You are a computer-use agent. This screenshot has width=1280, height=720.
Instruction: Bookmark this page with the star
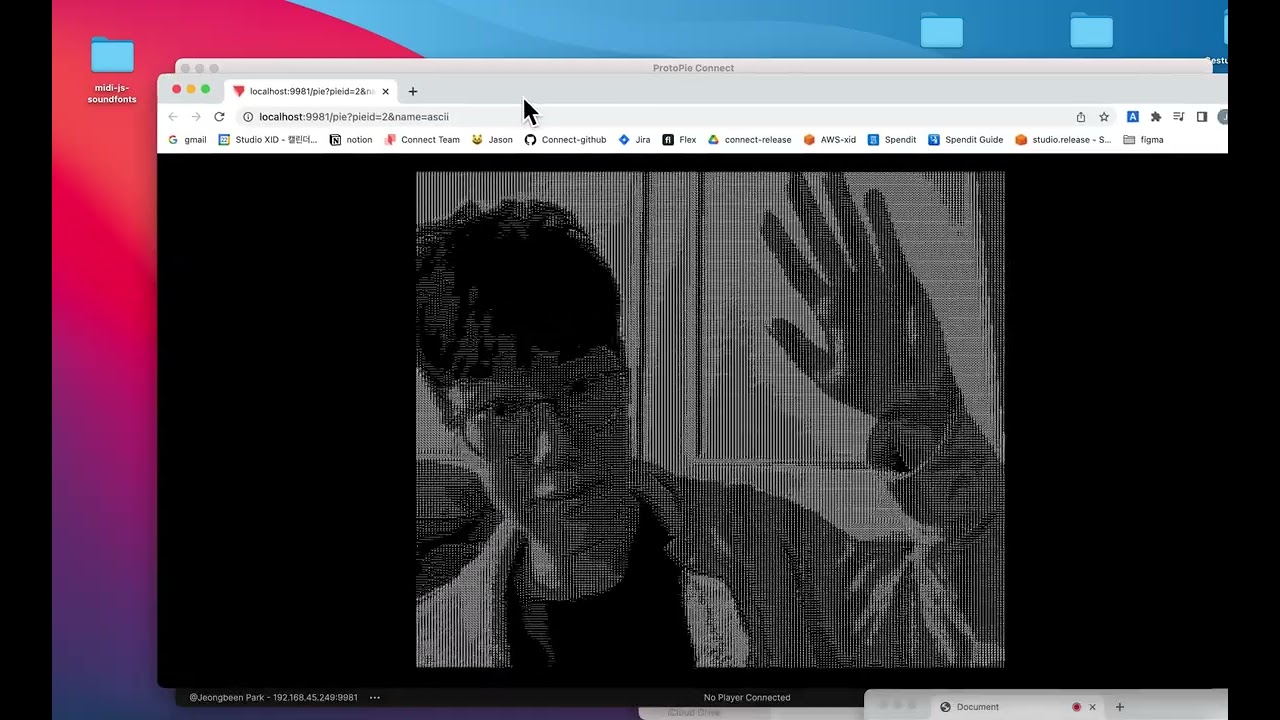(x=1104, y=117)
